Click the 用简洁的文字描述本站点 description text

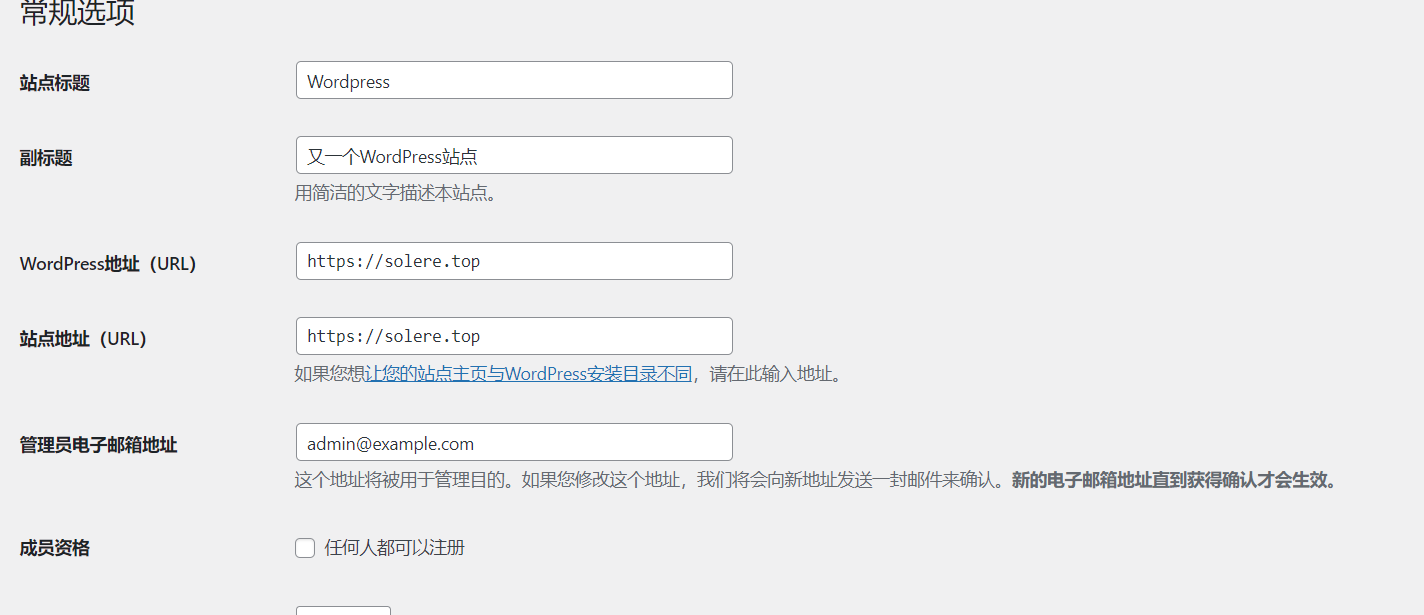[395, 193]
